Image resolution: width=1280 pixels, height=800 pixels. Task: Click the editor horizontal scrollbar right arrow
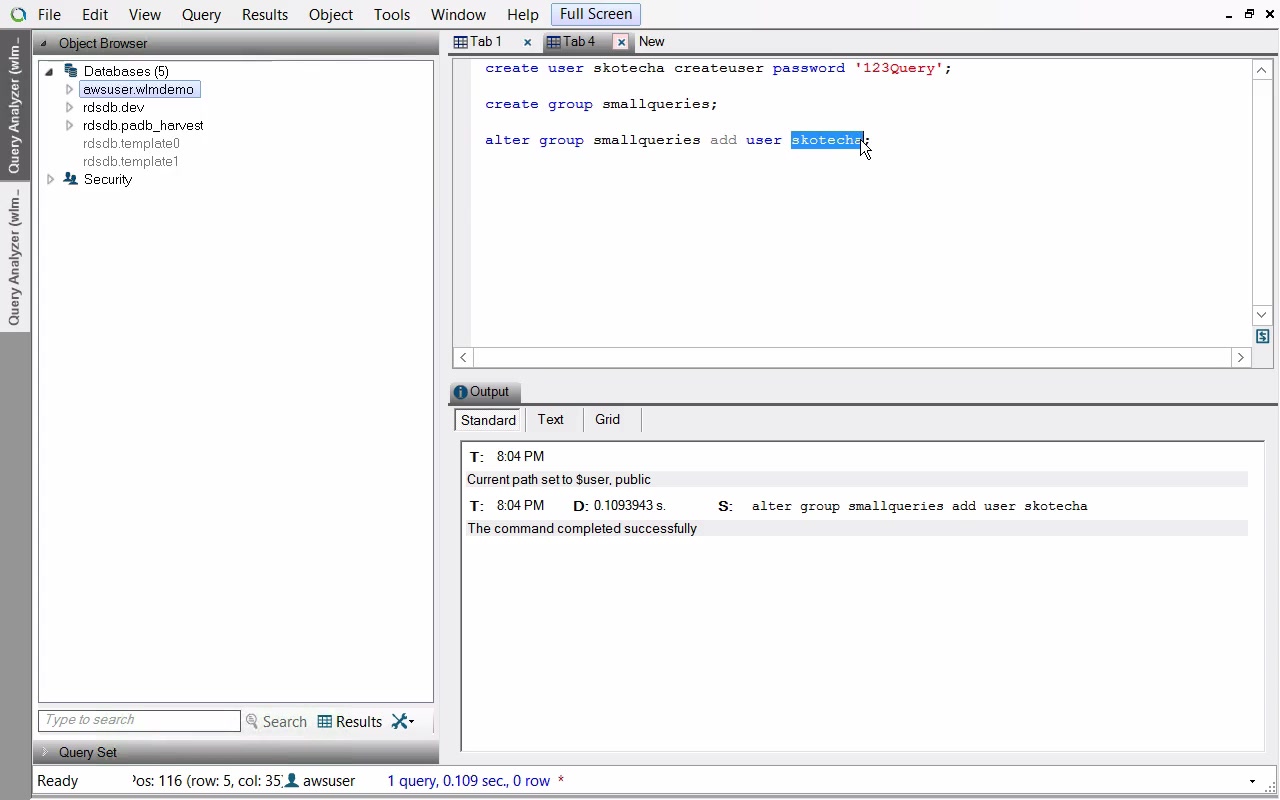[1241, 357]
